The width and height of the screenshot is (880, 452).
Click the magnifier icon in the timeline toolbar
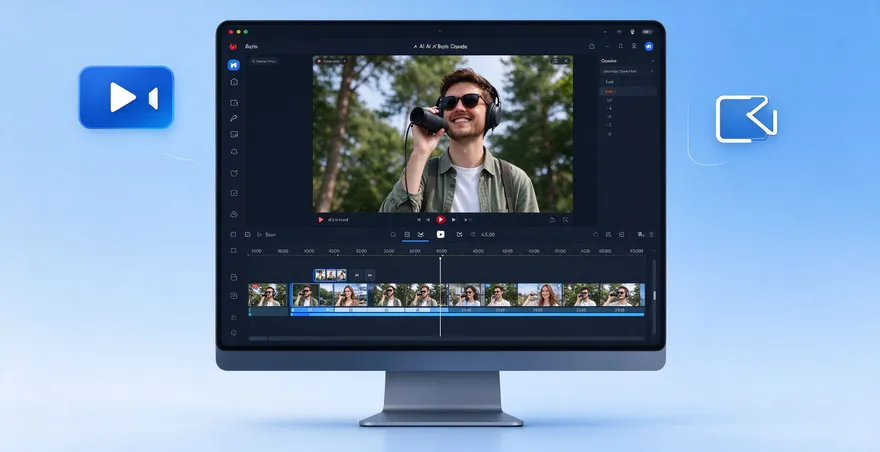(393, 235)
